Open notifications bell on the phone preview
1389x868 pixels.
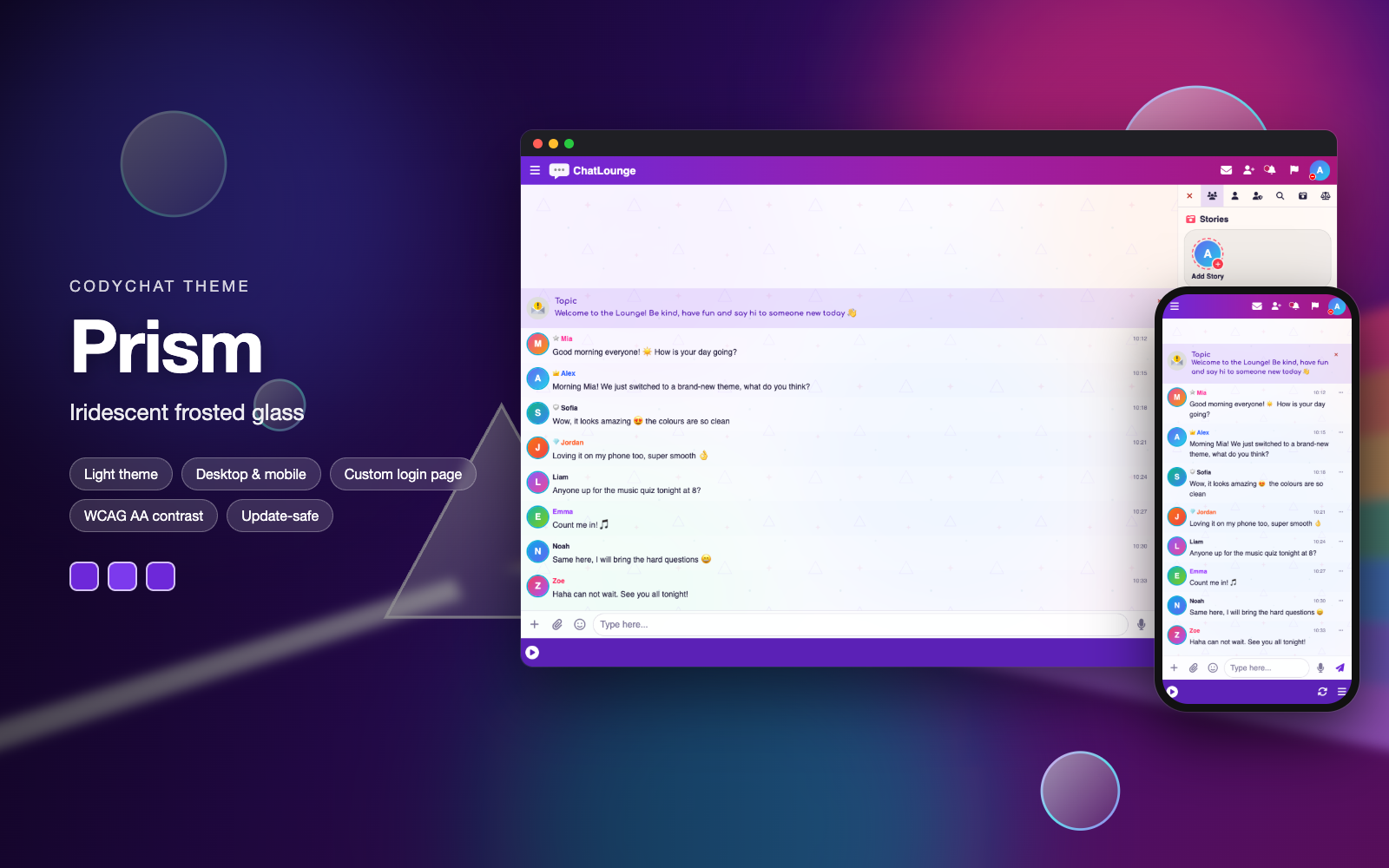pos(1294,306)
